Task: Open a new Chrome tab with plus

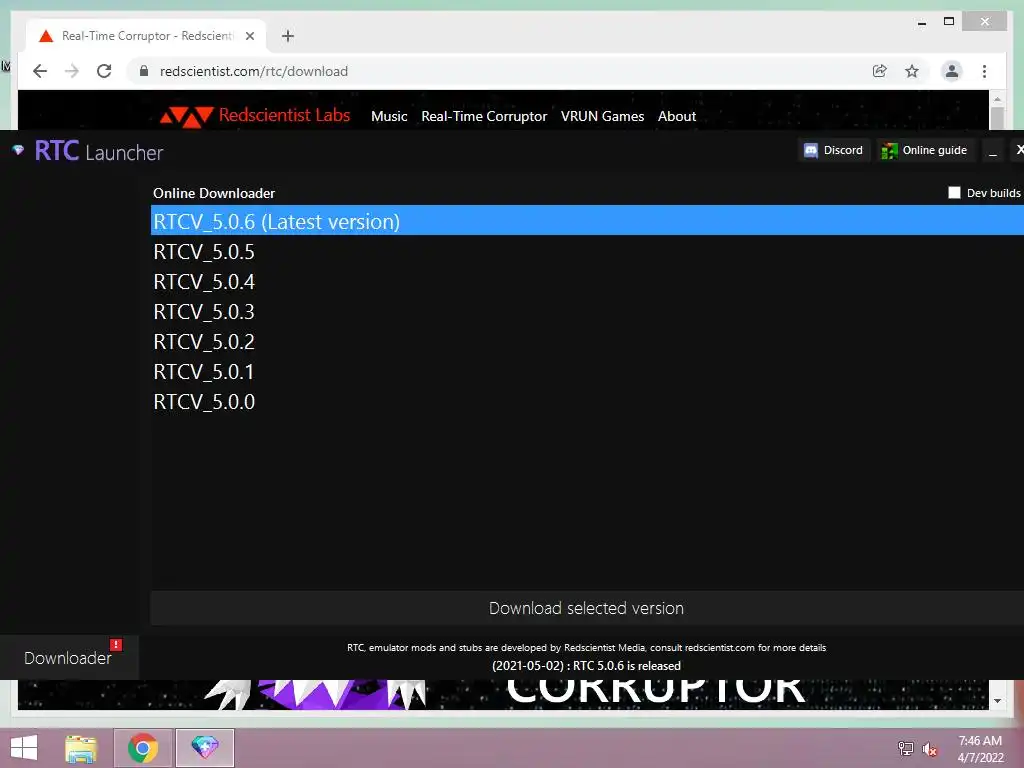Action: 288,36
